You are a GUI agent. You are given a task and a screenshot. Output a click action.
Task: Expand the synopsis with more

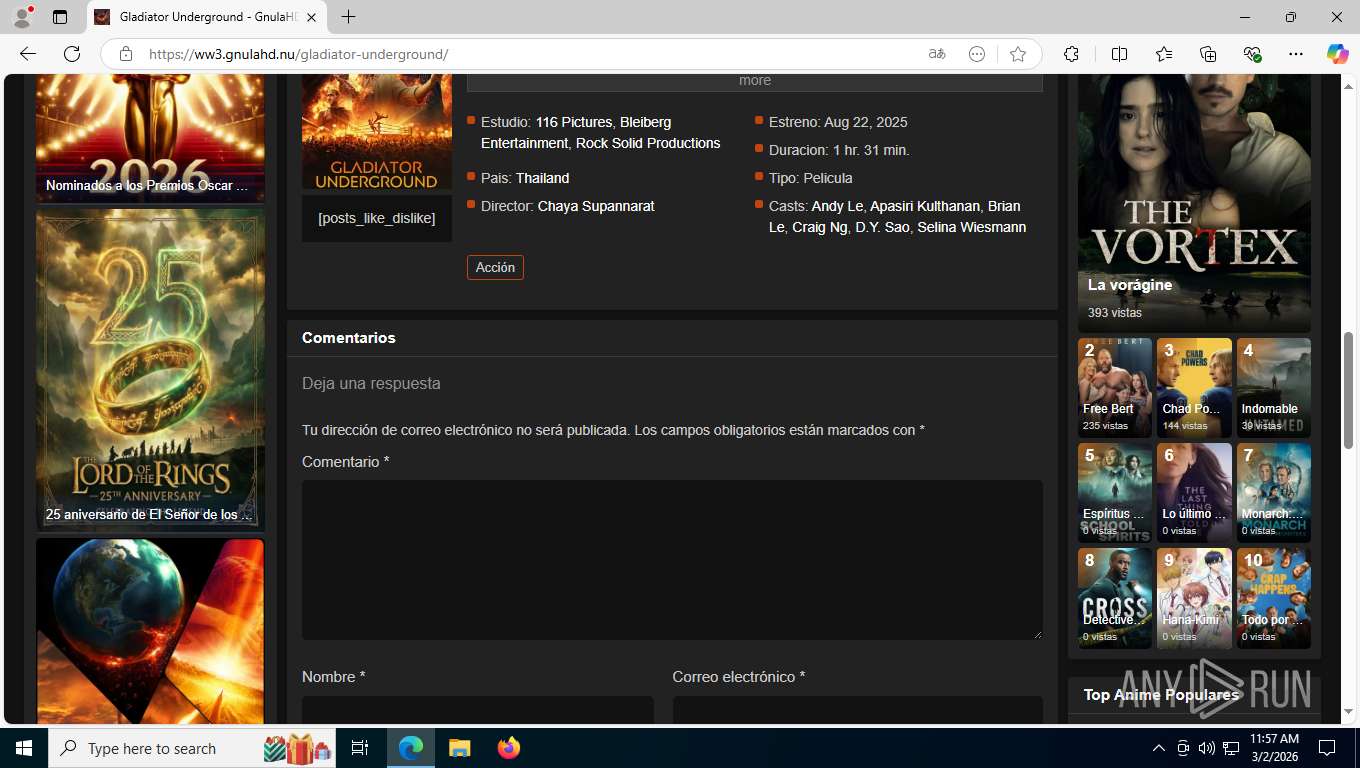[755, 81]
